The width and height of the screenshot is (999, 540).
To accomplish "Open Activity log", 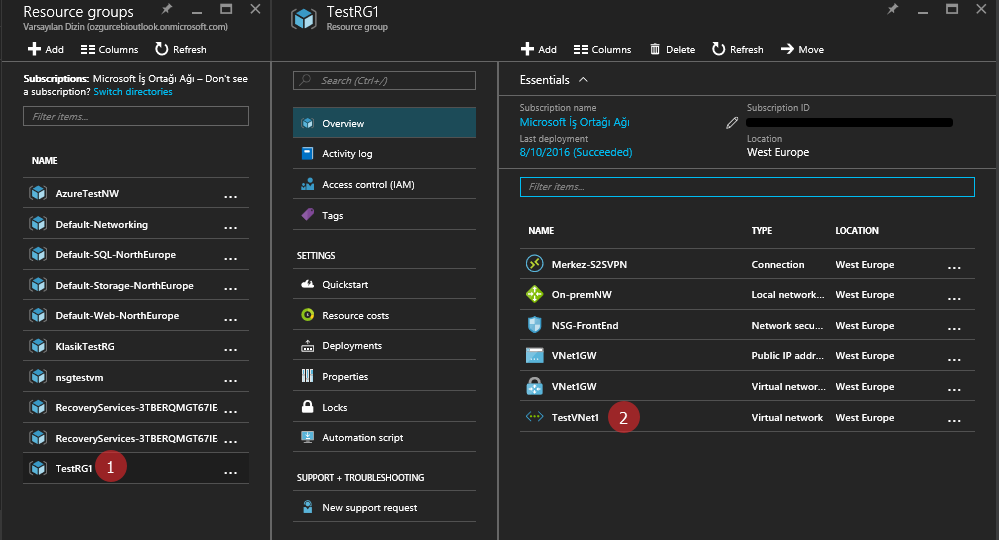I will [x=384, y=153].
